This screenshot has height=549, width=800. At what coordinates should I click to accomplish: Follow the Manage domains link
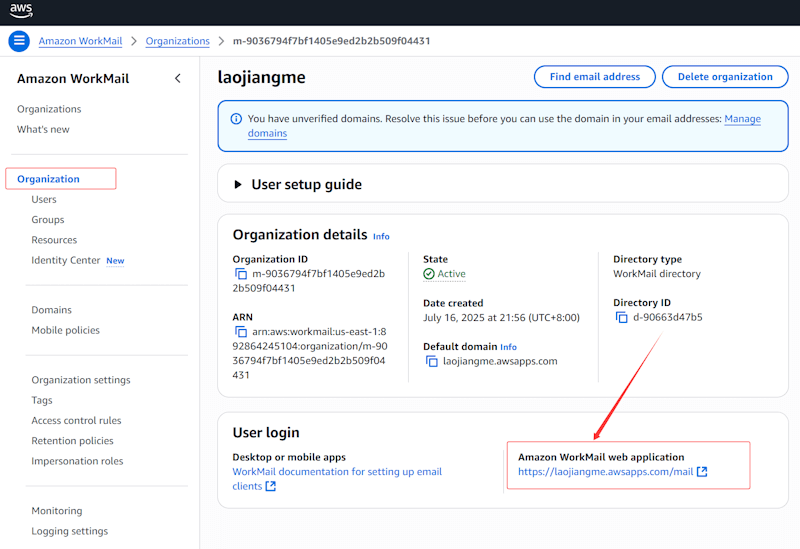click(742, 119)
